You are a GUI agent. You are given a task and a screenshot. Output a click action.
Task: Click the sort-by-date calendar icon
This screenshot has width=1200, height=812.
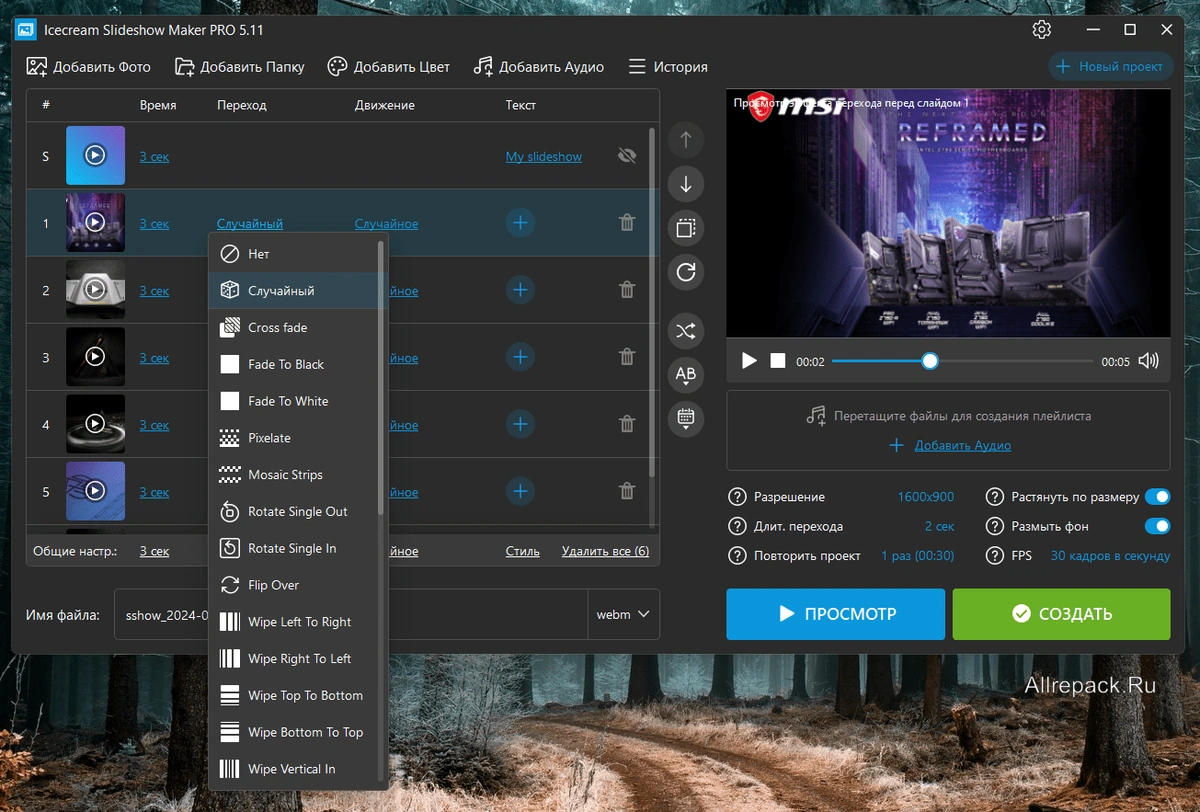pyautogui.click(x=686, y=418)
